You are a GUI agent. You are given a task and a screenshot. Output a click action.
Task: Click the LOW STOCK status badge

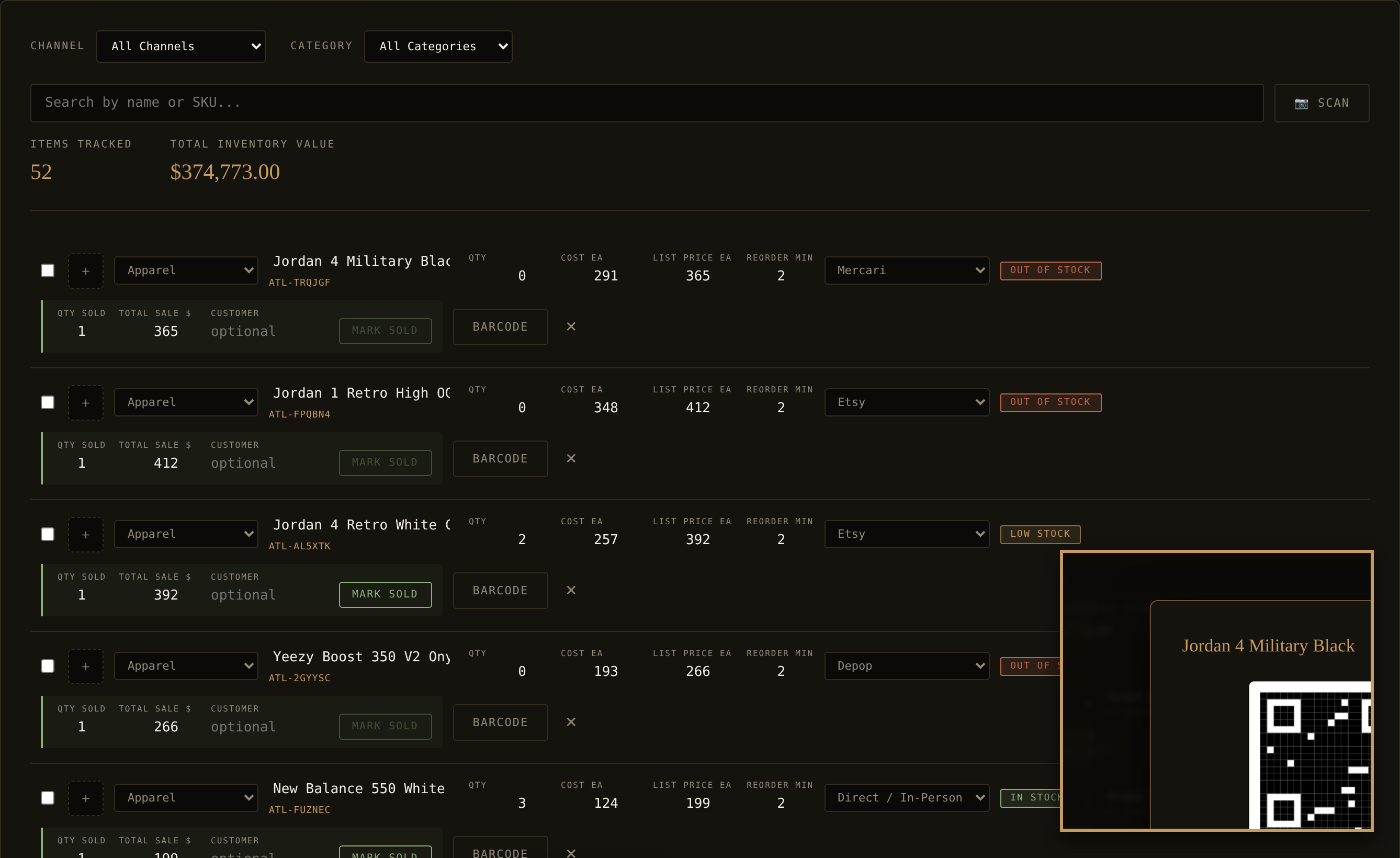click(1041, 534)
